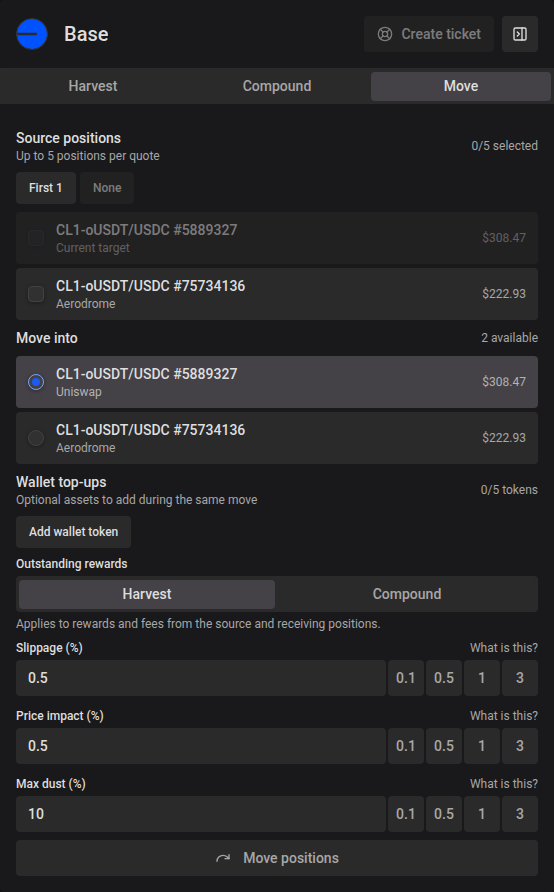Set Price impact preset to 0.5
554x892 pixels.
(444, 746)
